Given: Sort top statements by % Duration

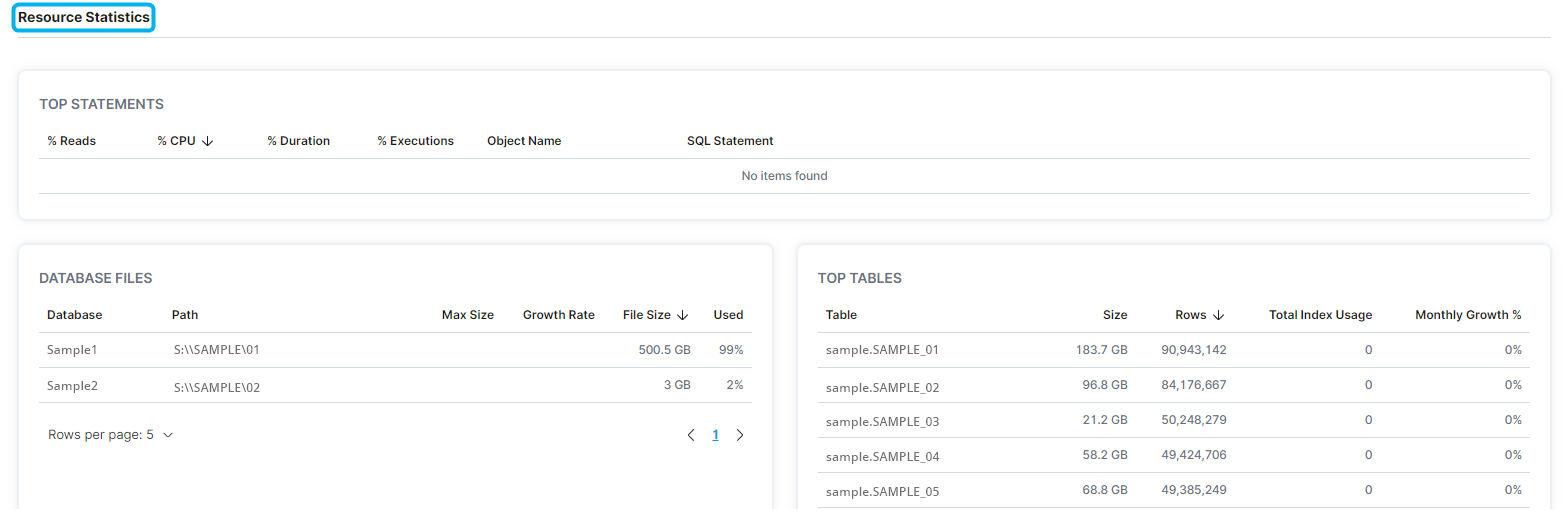Looking at the screenshot, I should tap(298, 141).
